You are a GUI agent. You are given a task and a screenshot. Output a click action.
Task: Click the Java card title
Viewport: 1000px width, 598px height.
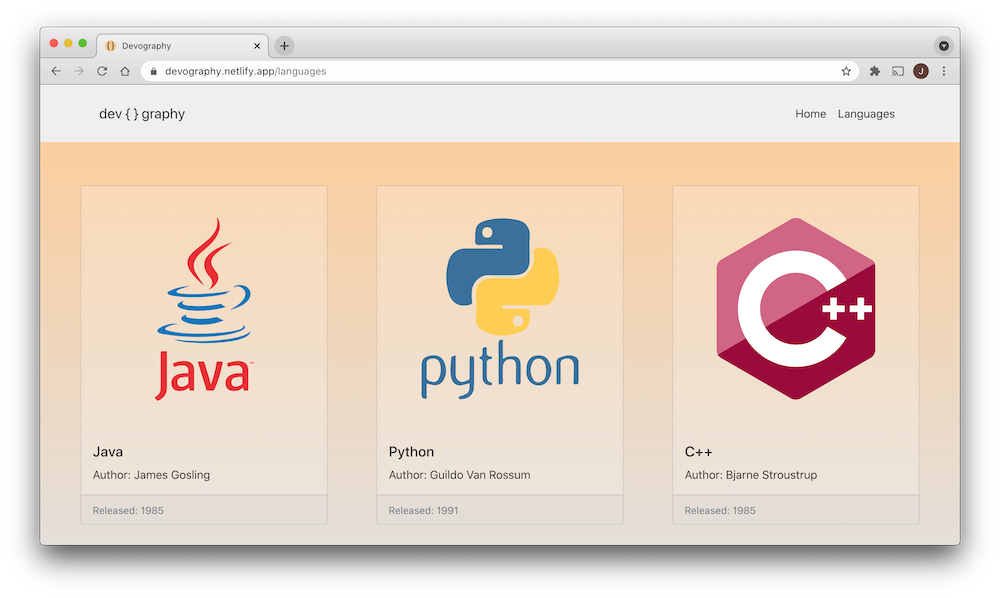[108, 452]
